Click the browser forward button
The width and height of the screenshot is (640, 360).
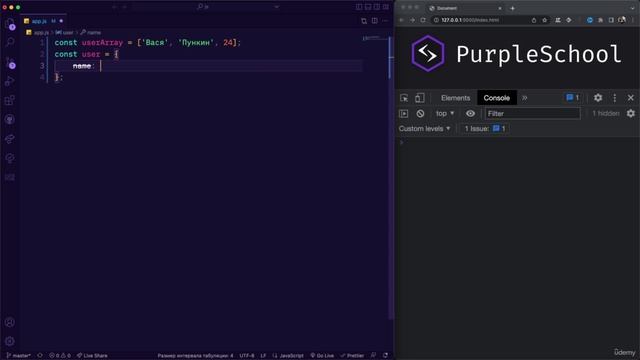coord(412,20)
